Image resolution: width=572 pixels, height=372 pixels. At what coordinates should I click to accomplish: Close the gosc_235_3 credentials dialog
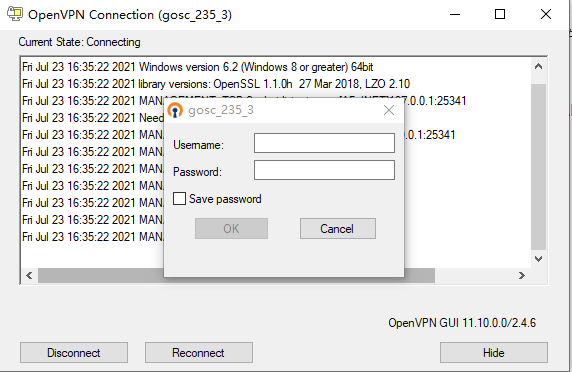pyautogui.click(x=389, y=110)
